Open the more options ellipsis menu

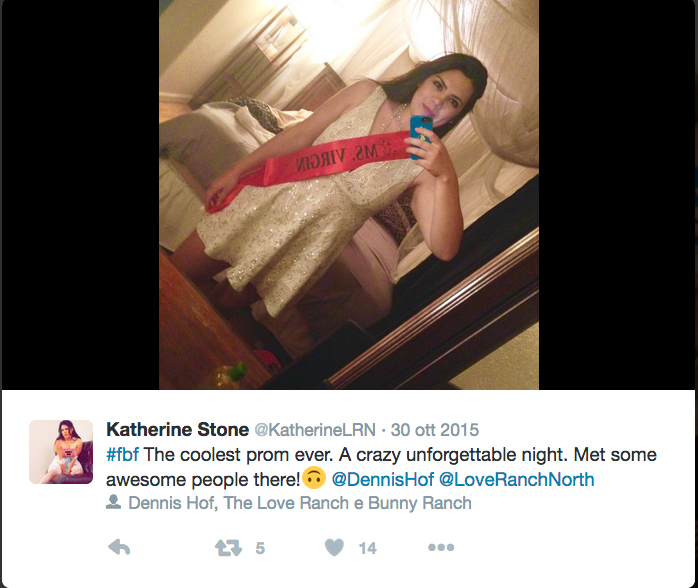(441, 547)
